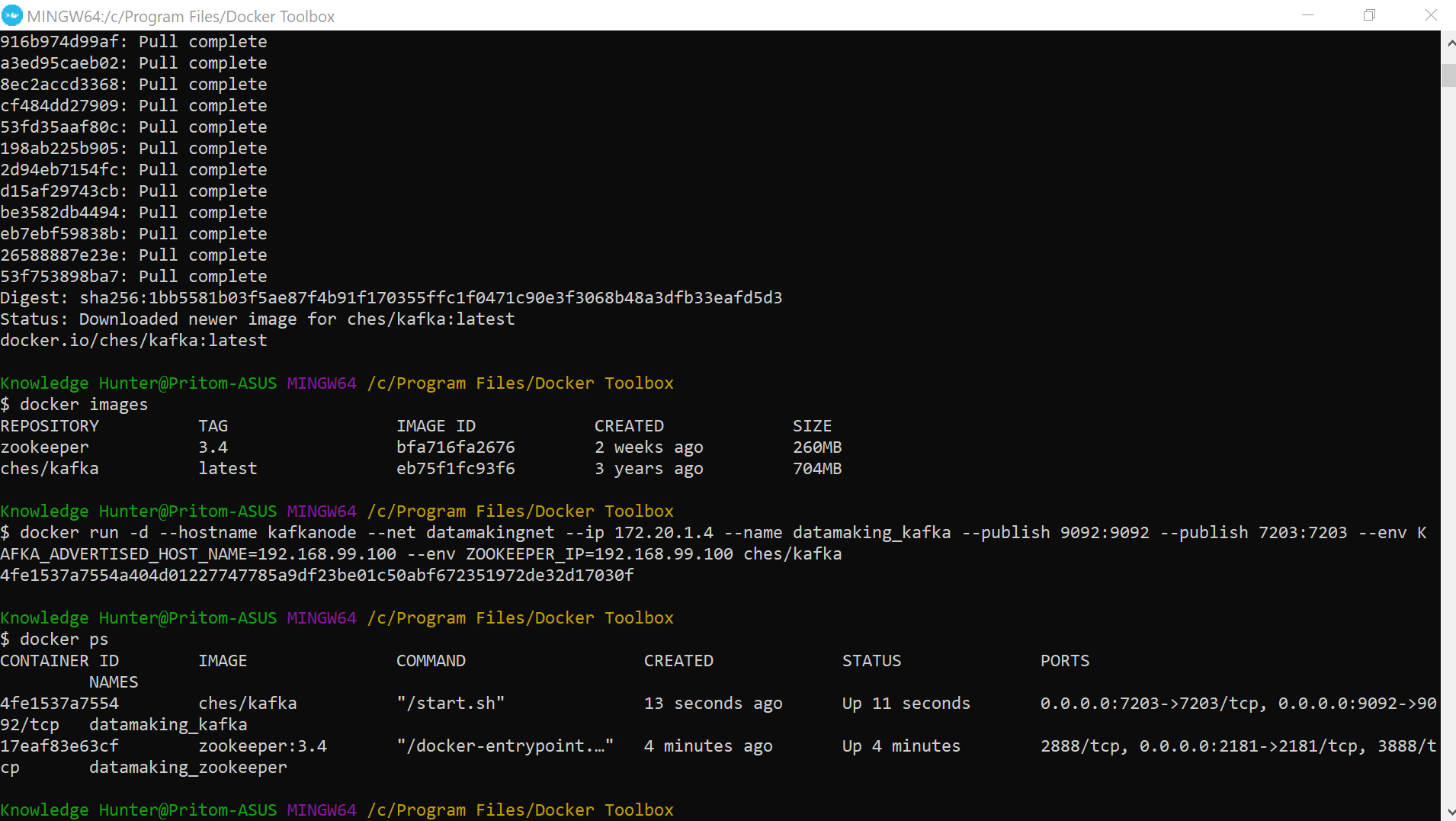Click the NAMES column header
This screenshot has width=1456, height=821.
click(114, 682)
